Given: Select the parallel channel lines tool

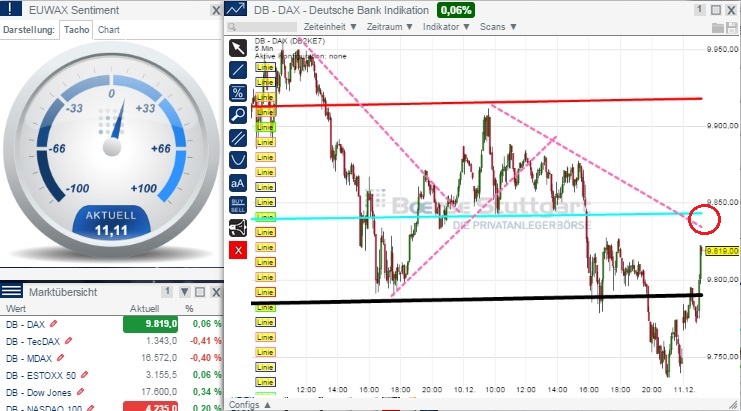Looking at the screenshot, I should coord(238,138).
